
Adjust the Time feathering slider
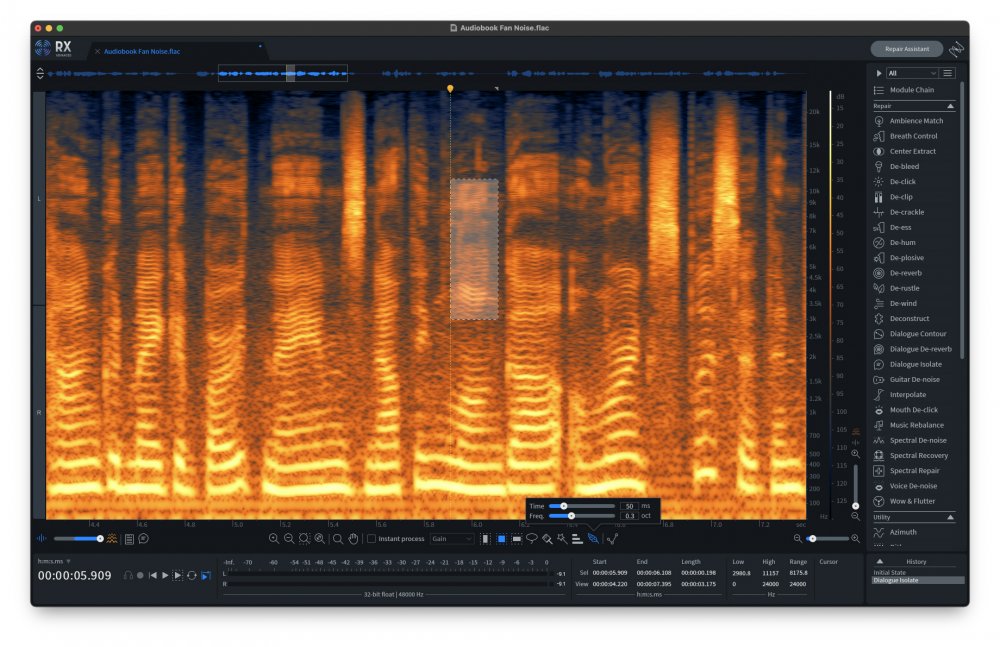[x=564, y=506]
